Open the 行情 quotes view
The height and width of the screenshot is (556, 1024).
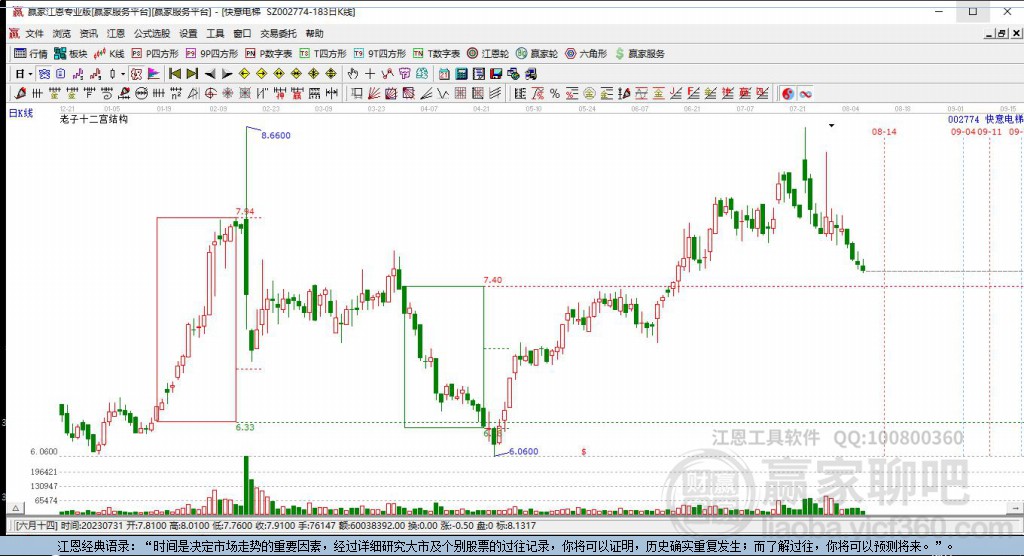31,54
